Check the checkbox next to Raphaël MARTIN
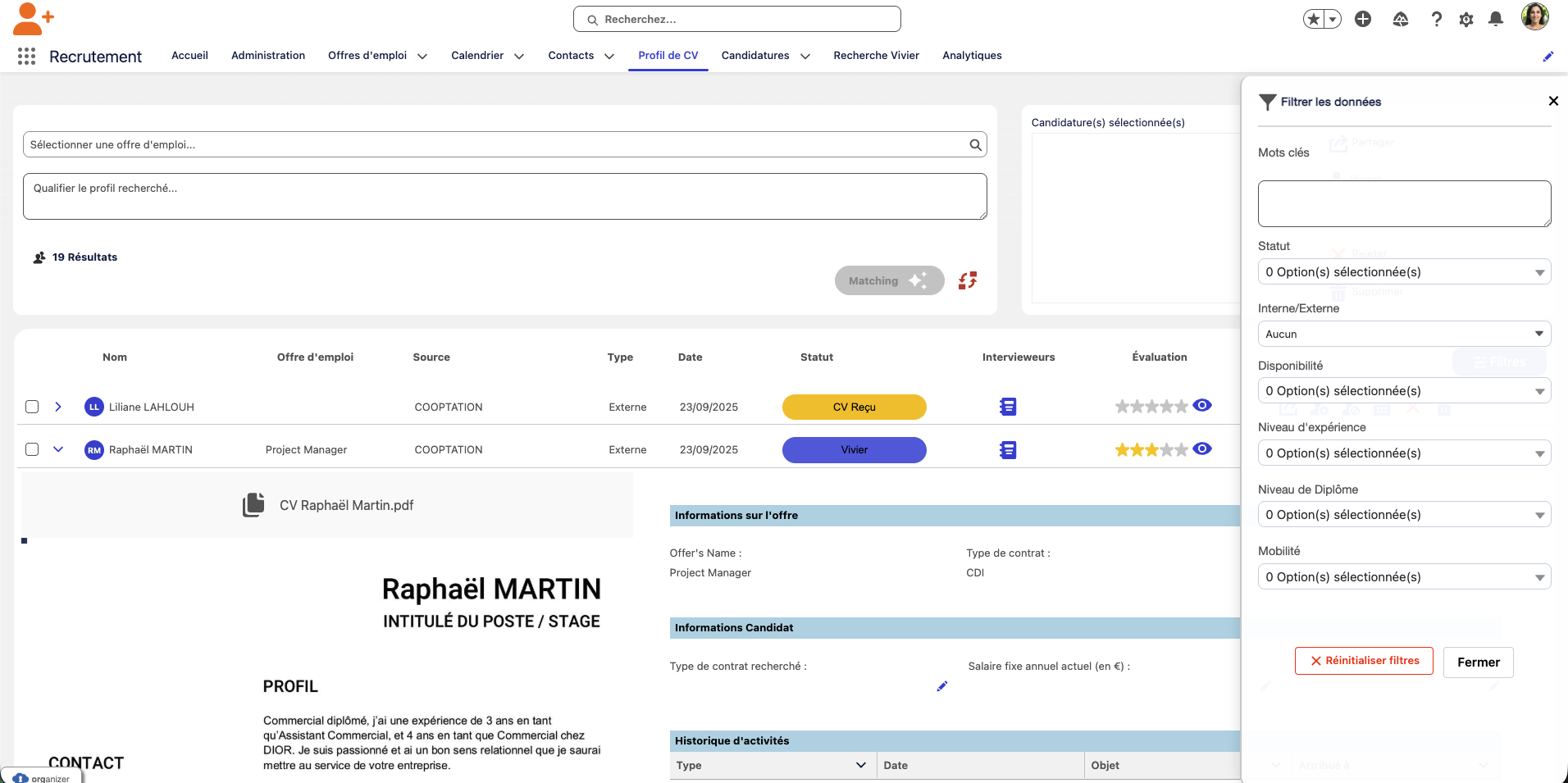Viewport: 1568px width, 783px height. point(32,449)
